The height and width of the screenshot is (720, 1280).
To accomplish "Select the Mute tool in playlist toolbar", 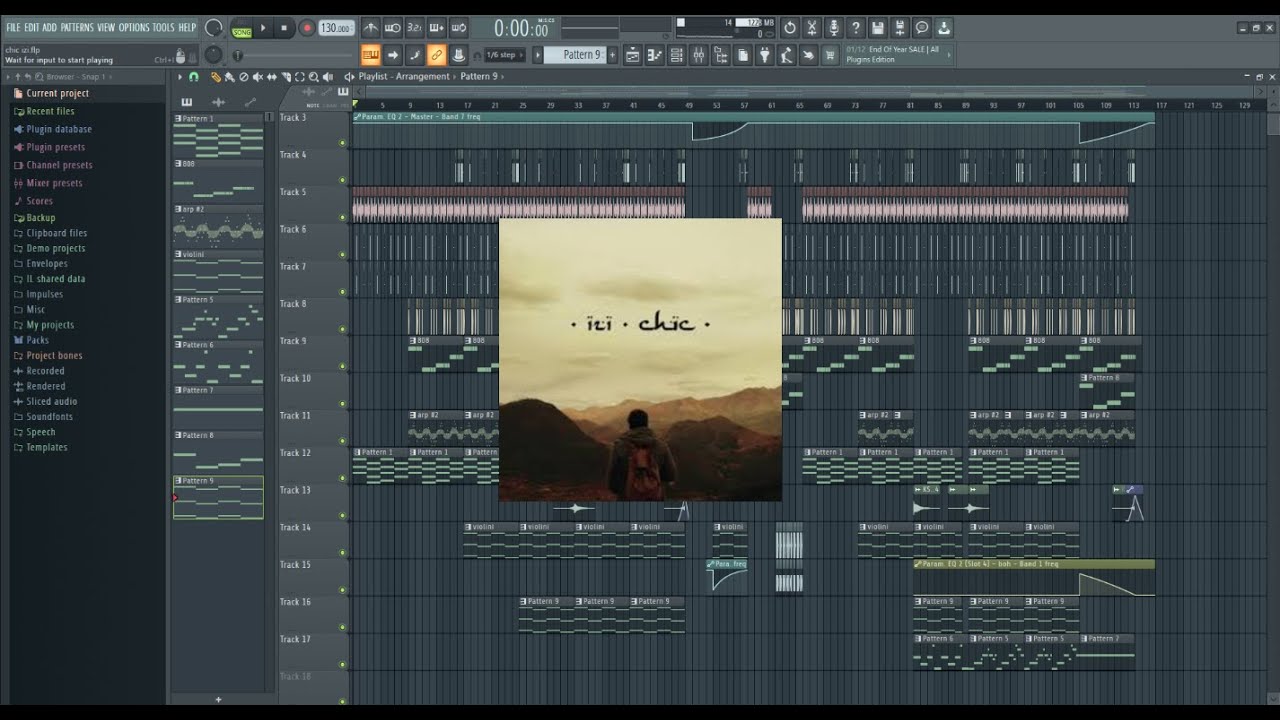I will (257, 76).
